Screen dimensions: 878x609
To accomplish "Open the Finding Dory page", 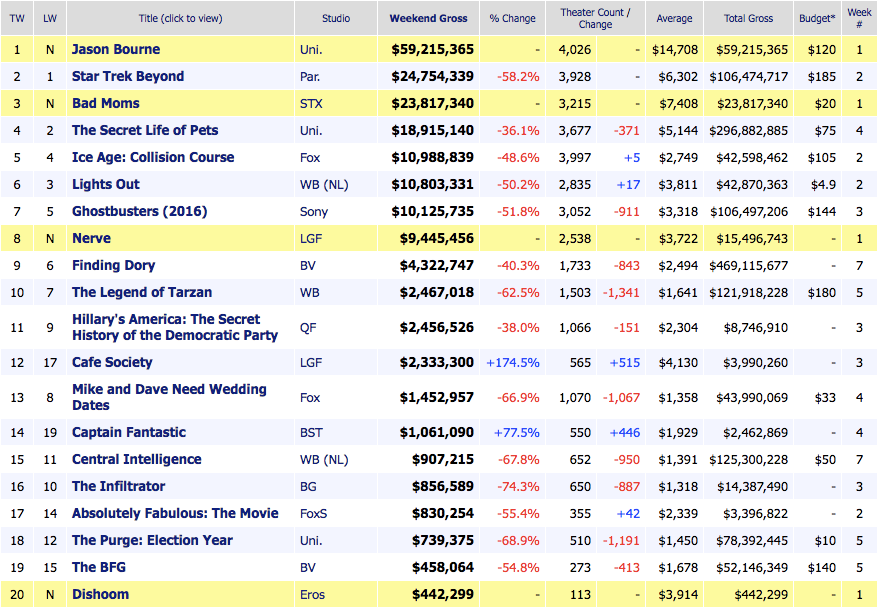I will coord(114,265).
